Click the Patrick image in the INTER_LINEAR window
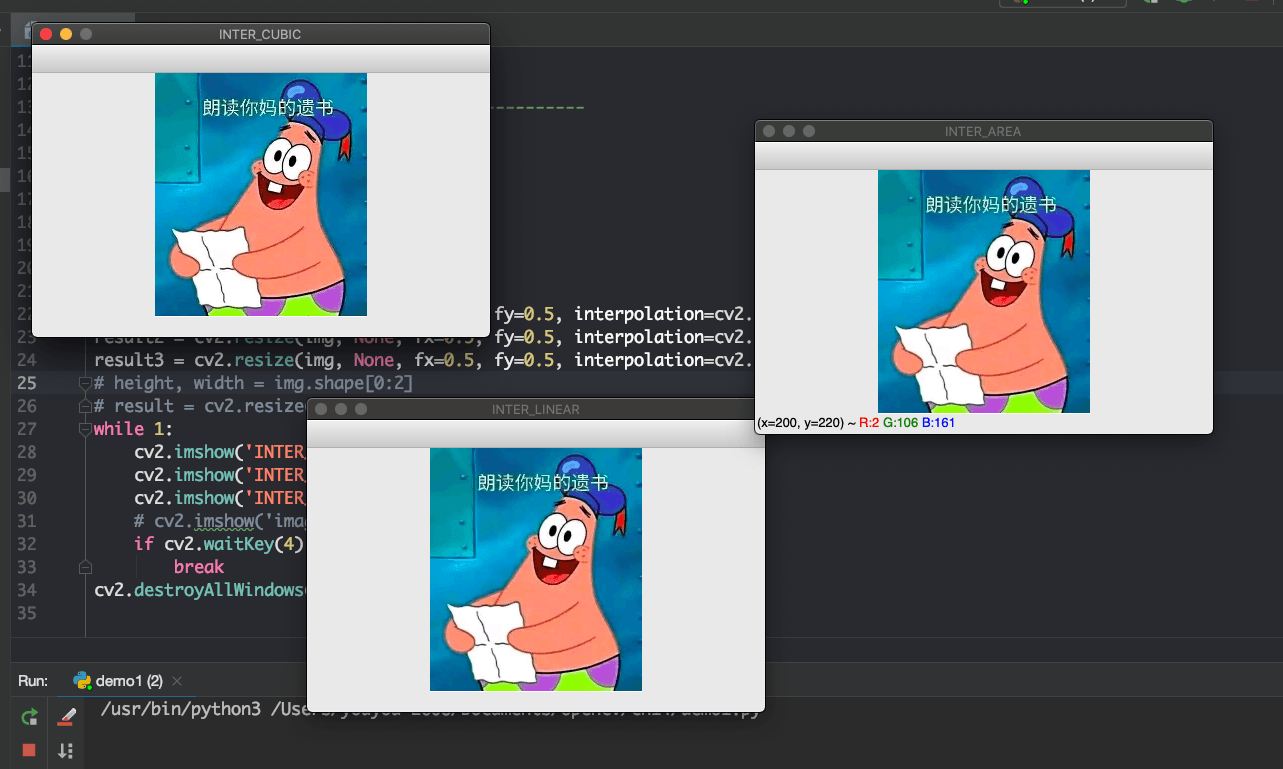1283x769 pixels. (536, 569)
